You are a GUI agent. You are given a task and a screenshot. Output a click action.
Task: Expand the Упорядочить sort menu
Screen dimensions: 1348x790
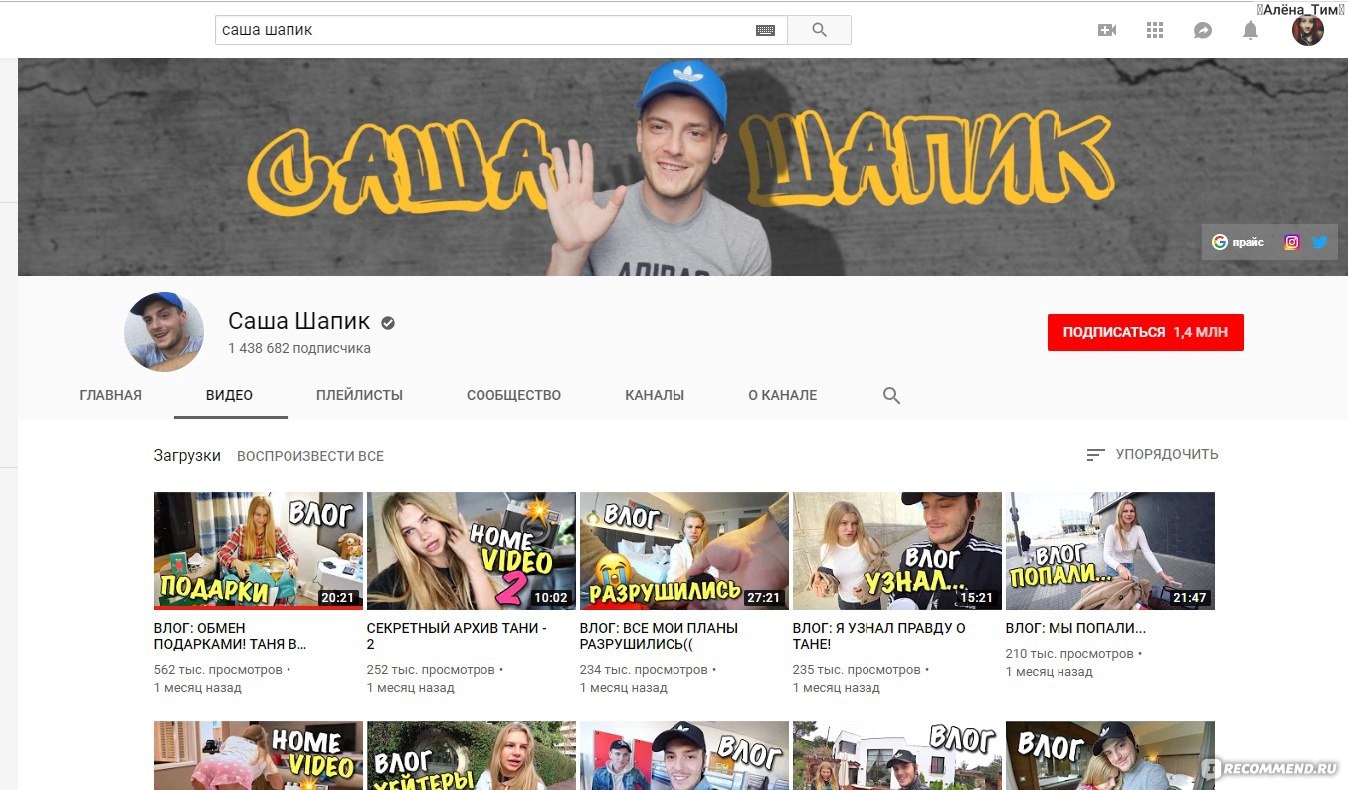coord(1152,454)
